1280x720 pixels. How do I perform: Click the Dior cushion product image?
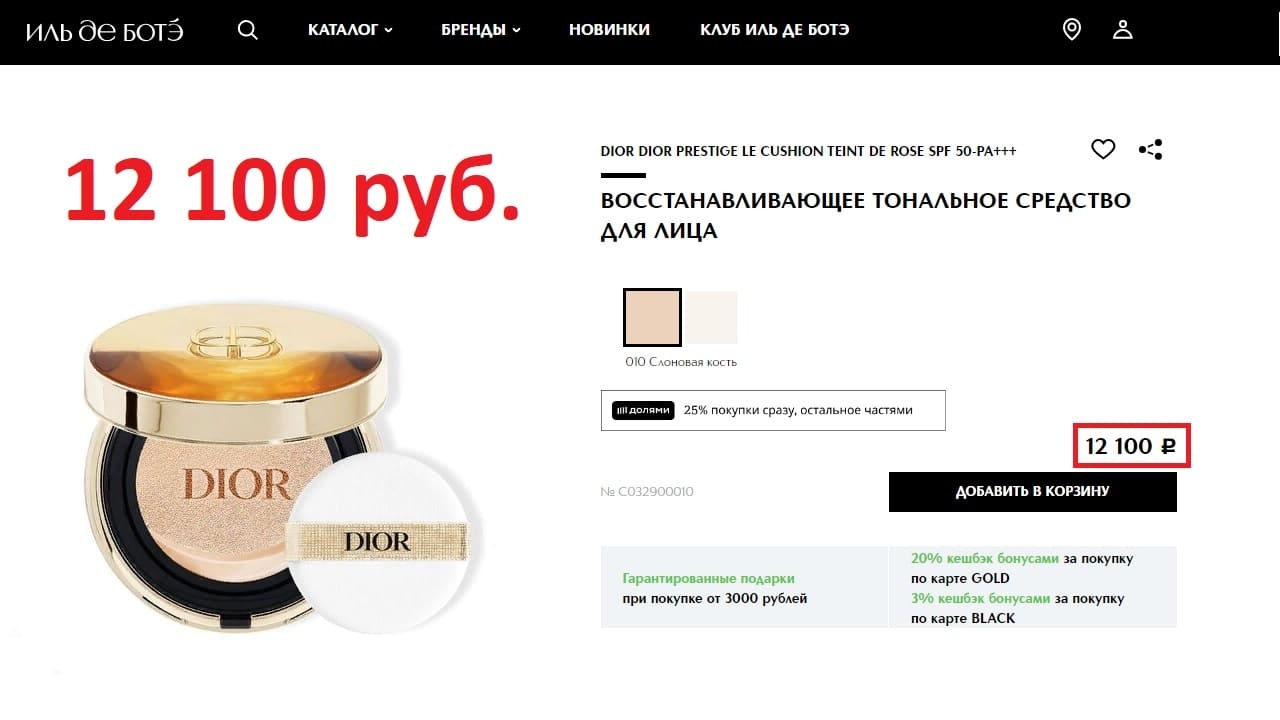click(x=283, y=470)
